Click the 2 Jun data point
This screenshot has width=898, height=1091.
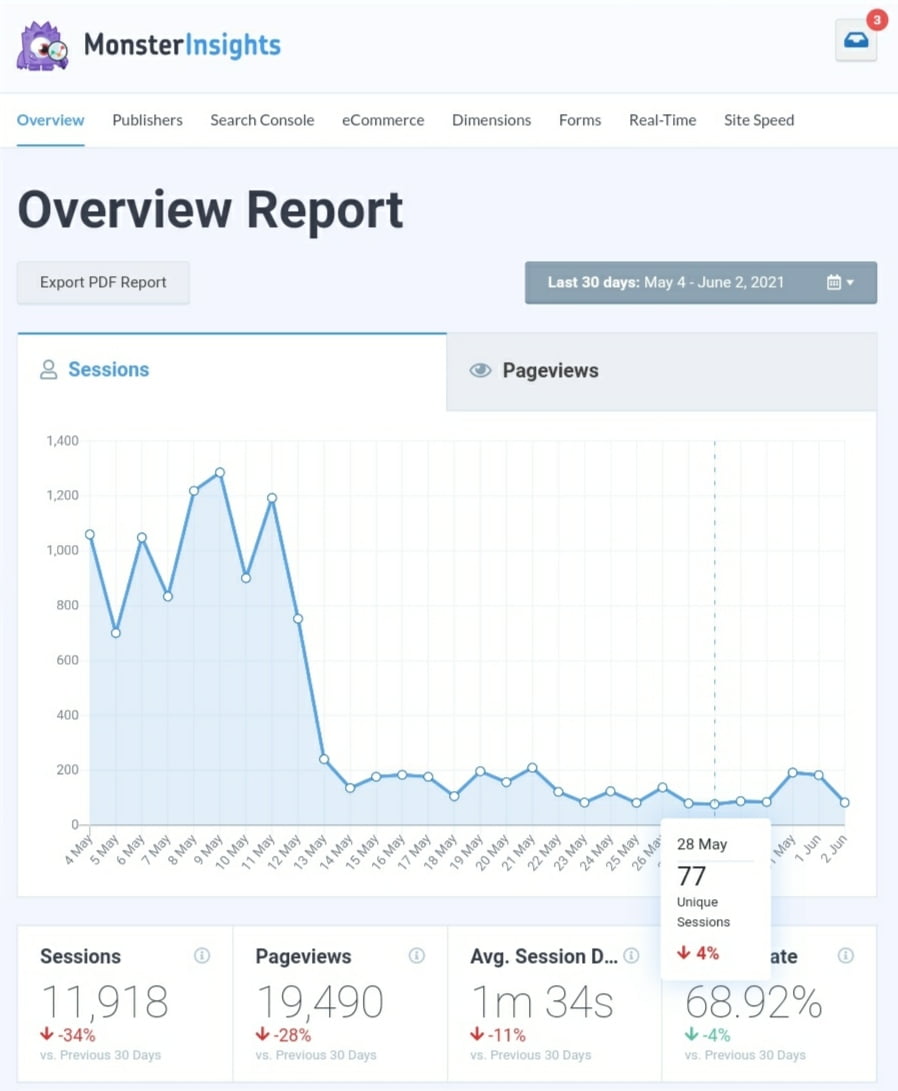coord(844,802)
